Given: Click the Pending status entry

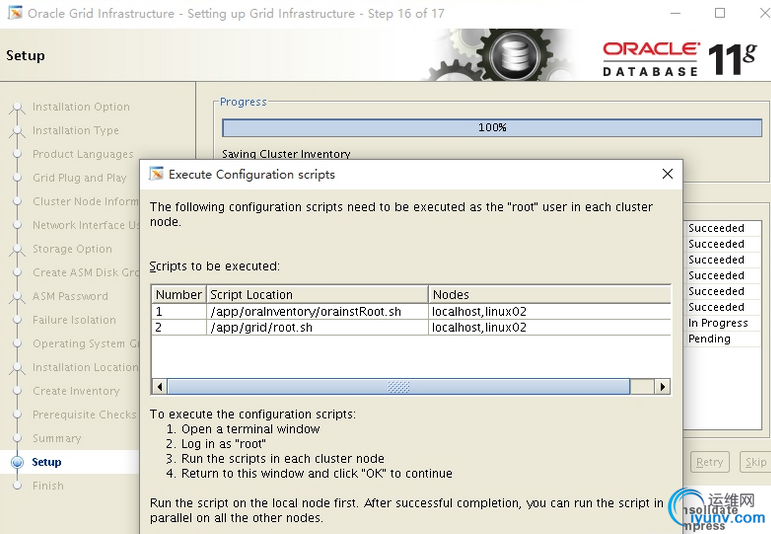Looking at the screenshot, I should coord(709,339).
